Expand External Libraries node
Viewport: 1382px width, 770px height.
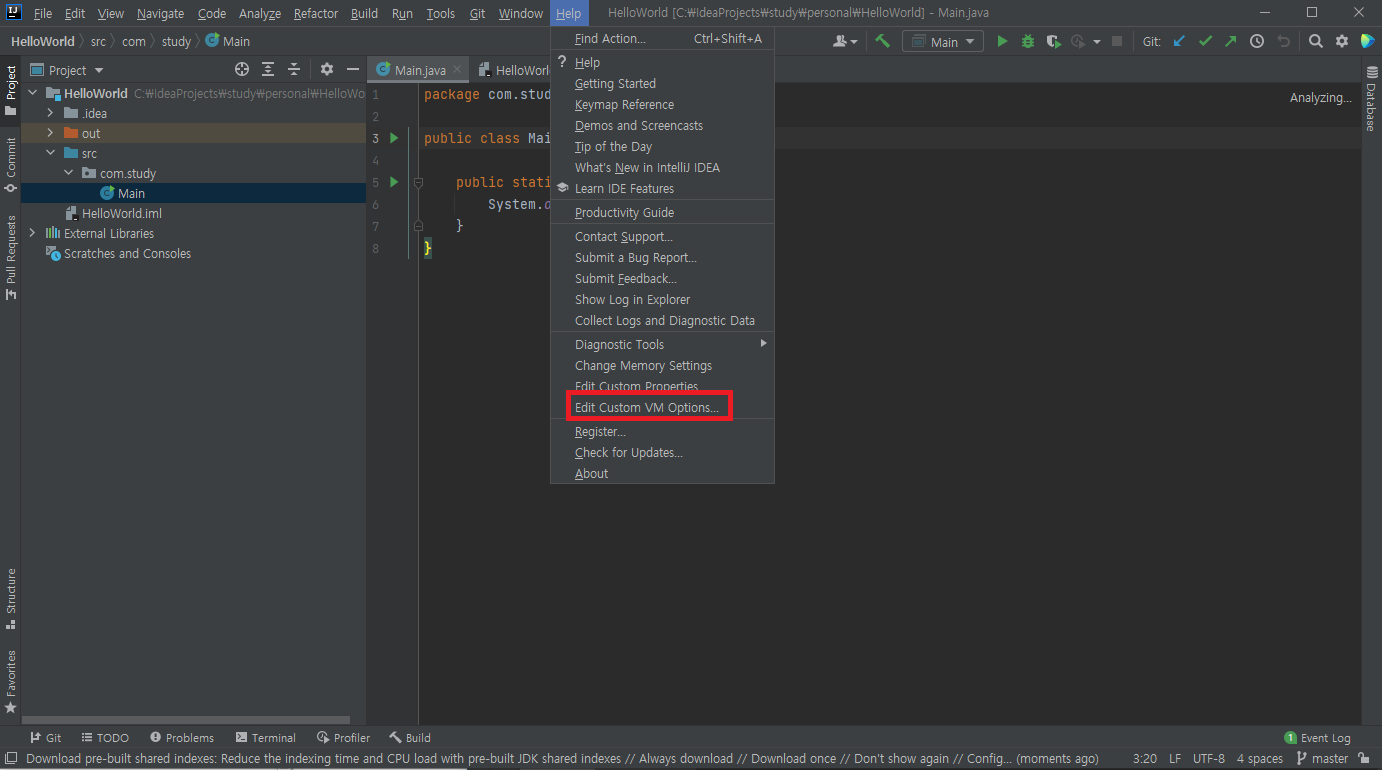coord(33,233)
